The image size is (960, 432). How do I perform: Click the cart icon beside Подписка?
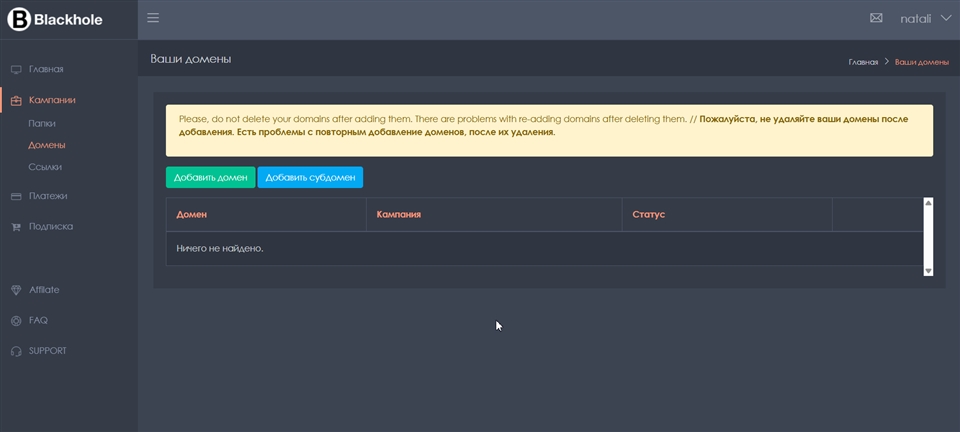16,227
